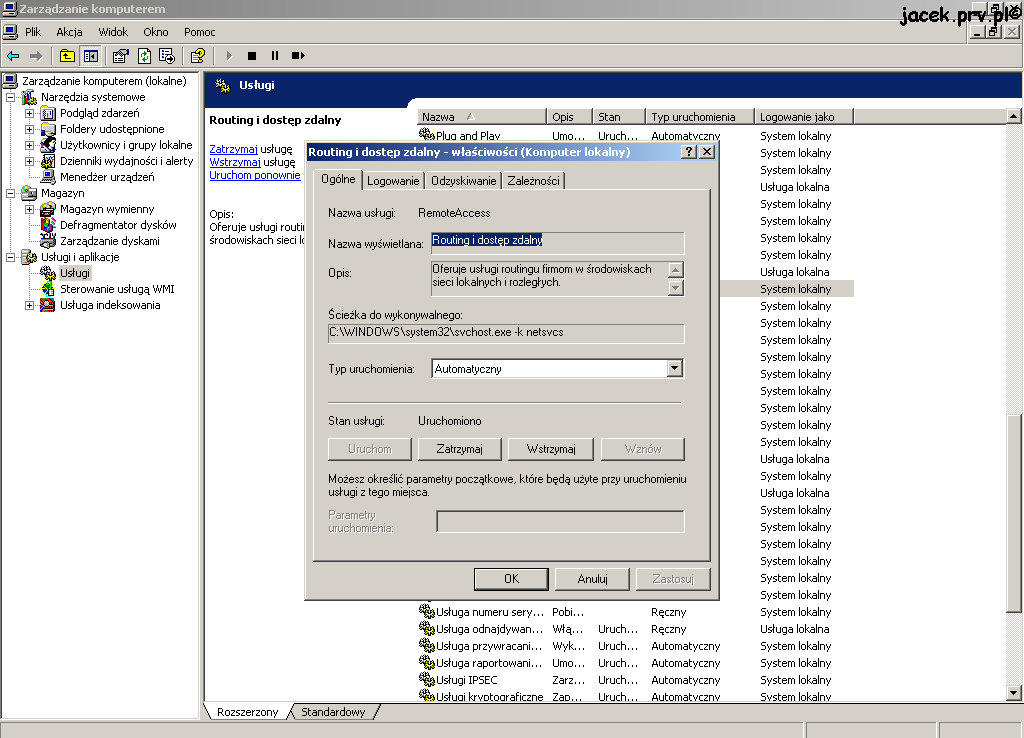The image size is (1024, 738).
Task: Click the Refresh toolbar icon
Action: pyautogui.click(x=144, y=56)
